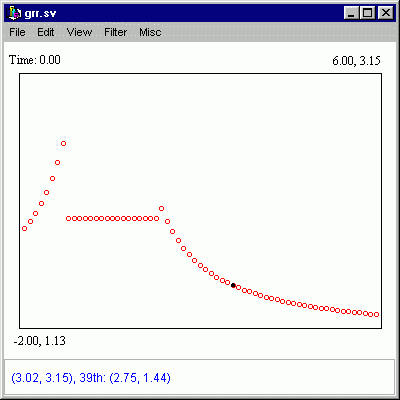400x400 pixels.
Task: Click the leftmost red data point in plot
Action: pos(24,229)
